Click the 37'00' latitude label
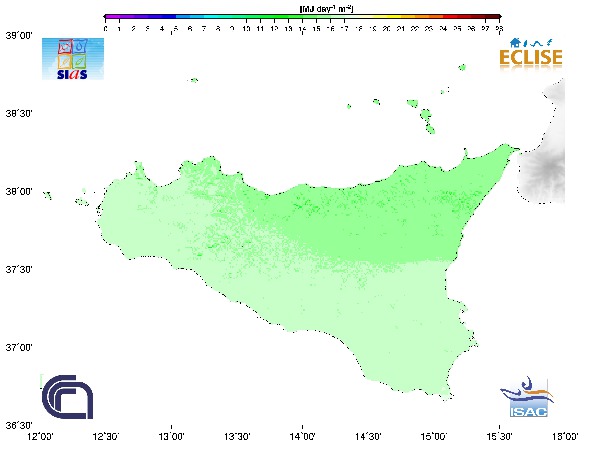The height and width of the screenshot is (450, 600). (x=19, y=347)
